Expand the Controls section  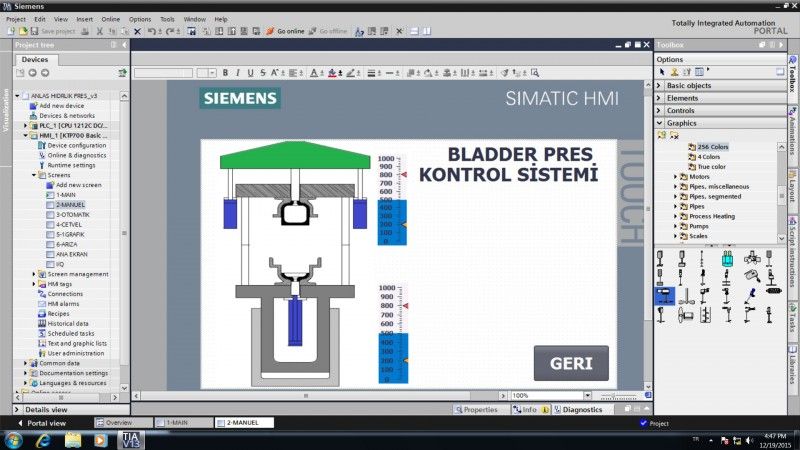click(x=659, y=110)
